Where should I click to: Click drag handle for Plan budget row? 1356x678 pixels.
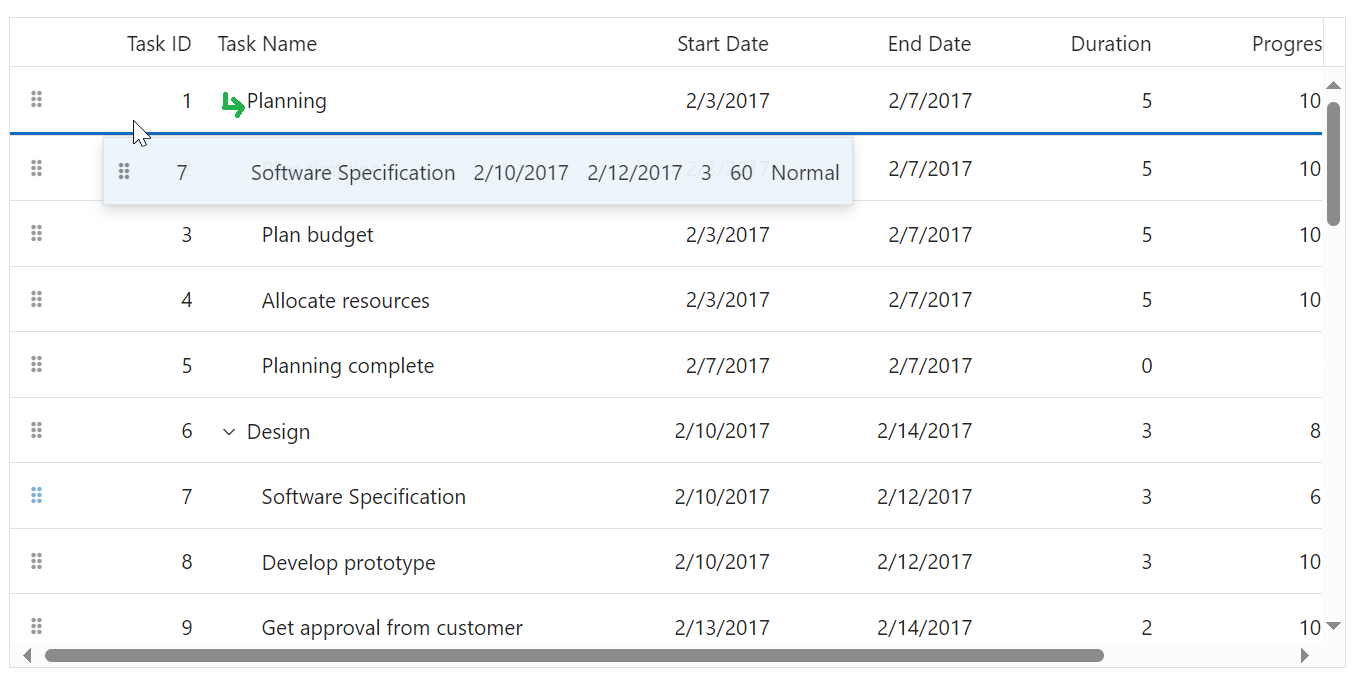tap(37, 233)
